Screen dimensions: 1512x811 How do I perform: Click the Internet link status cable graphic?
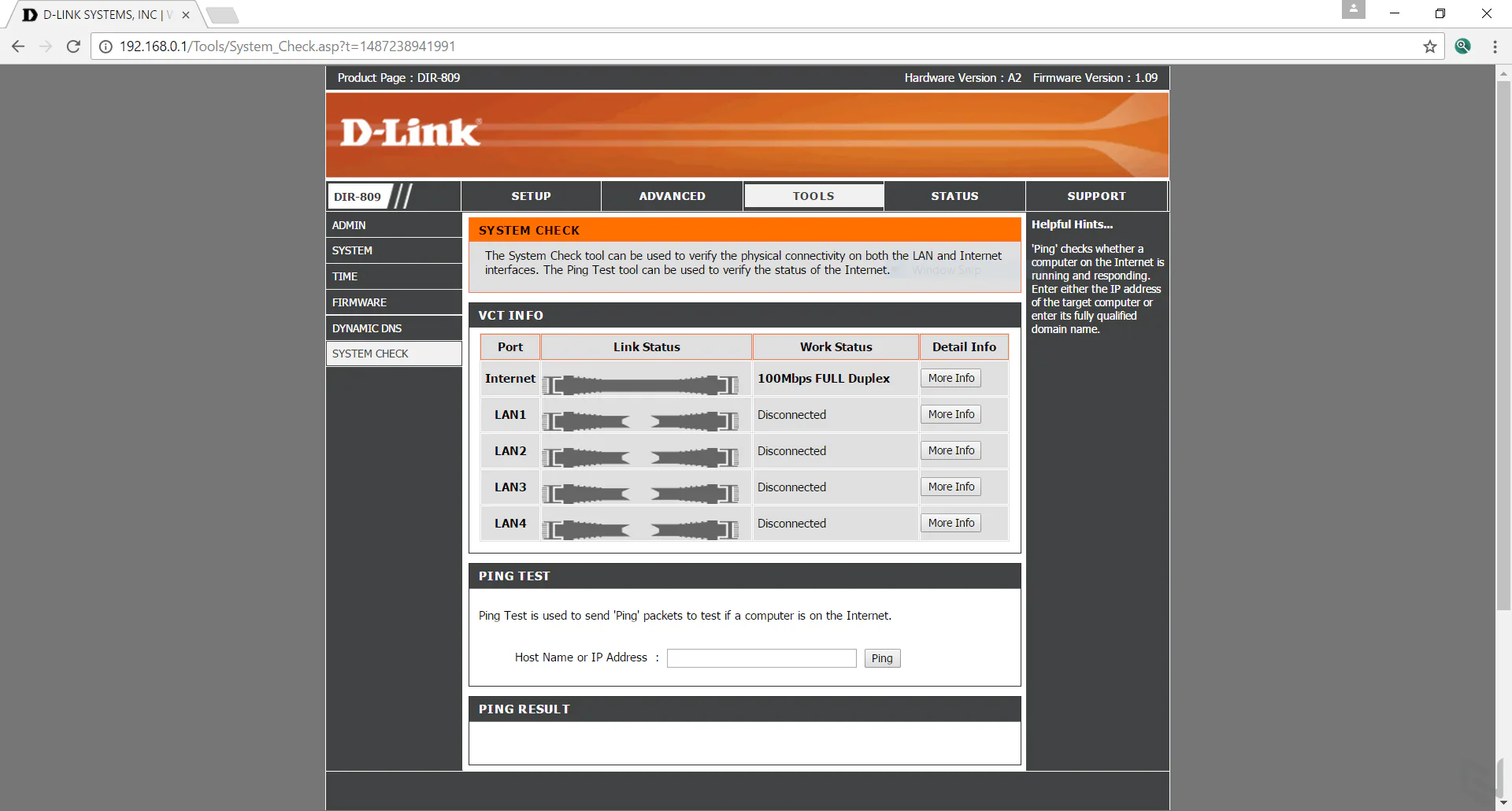point(640,385)
